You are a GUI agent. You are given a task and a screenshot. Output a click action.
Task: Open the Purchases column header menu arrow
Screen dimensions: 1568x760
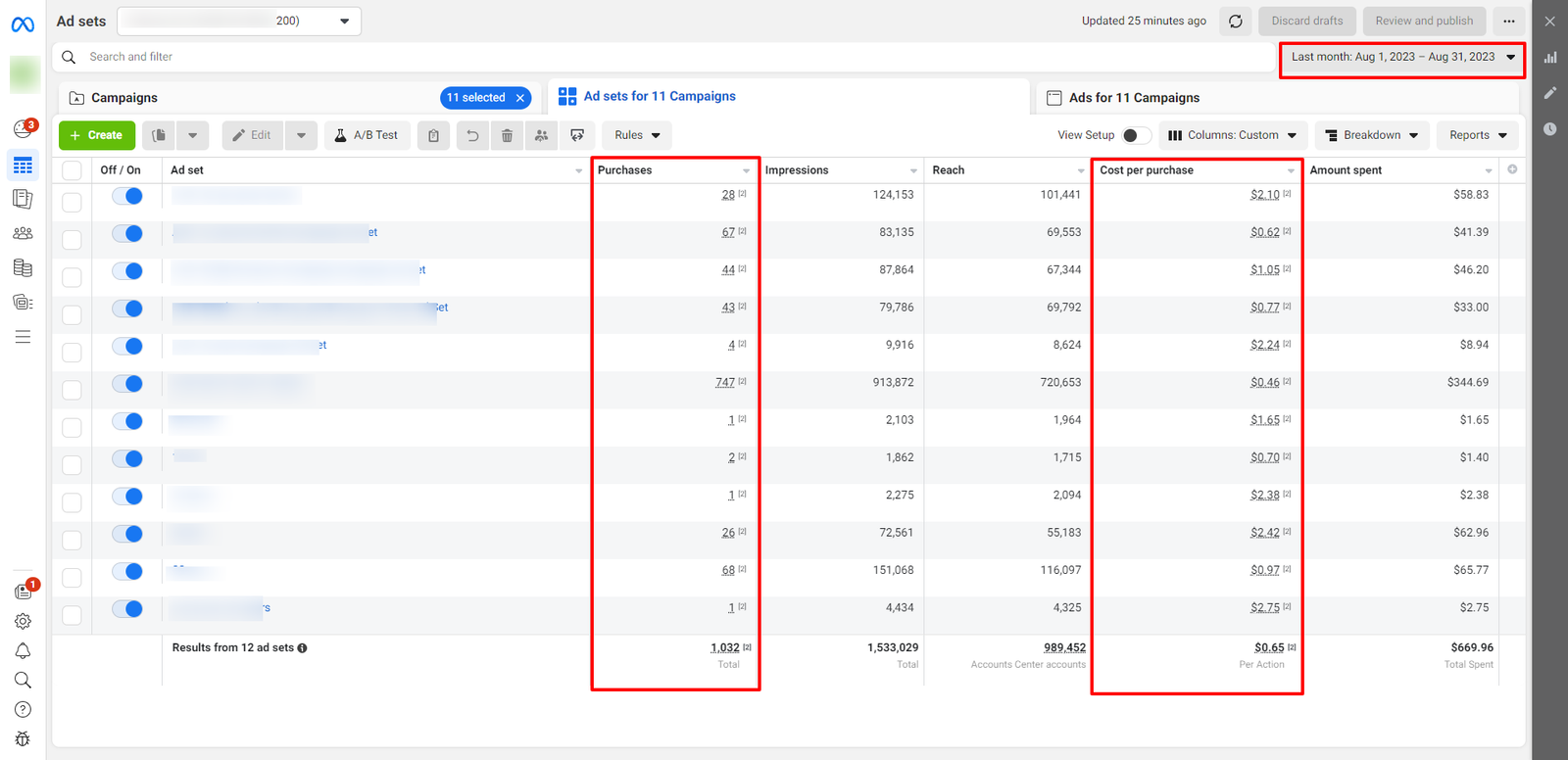(746, 170)
